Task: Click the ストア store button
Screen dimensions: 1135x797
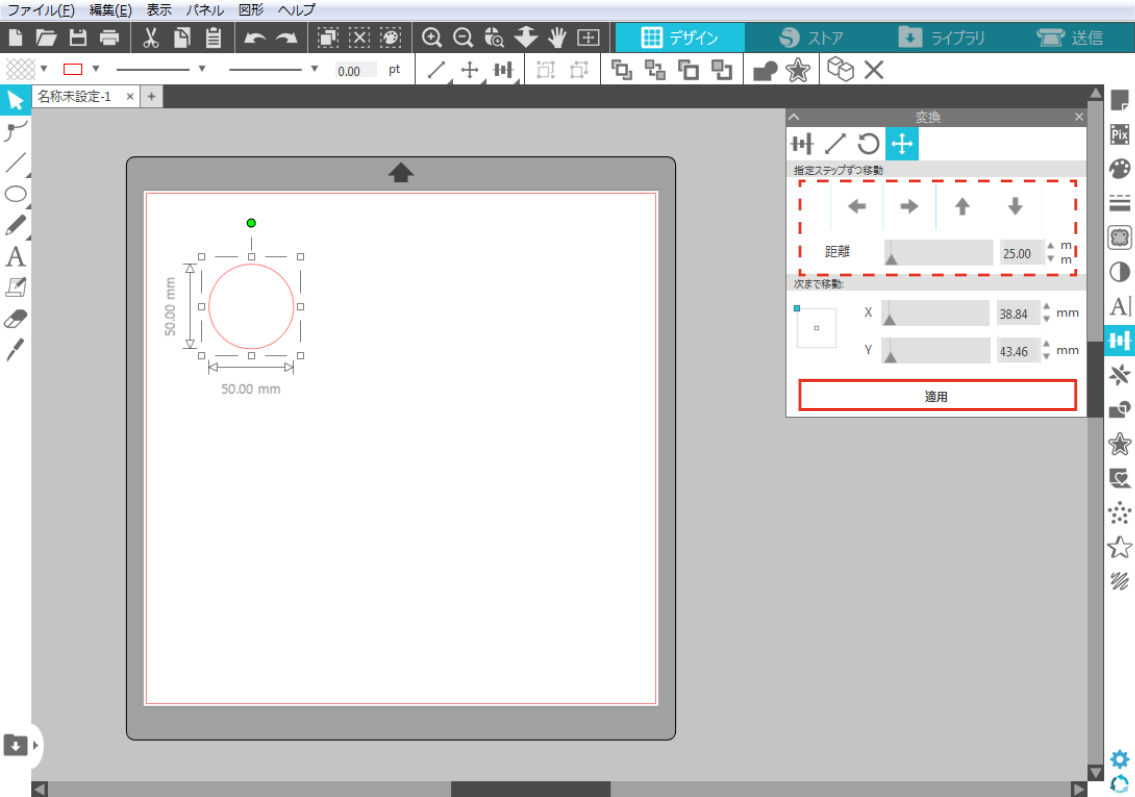Action: [x=811, y=38]
